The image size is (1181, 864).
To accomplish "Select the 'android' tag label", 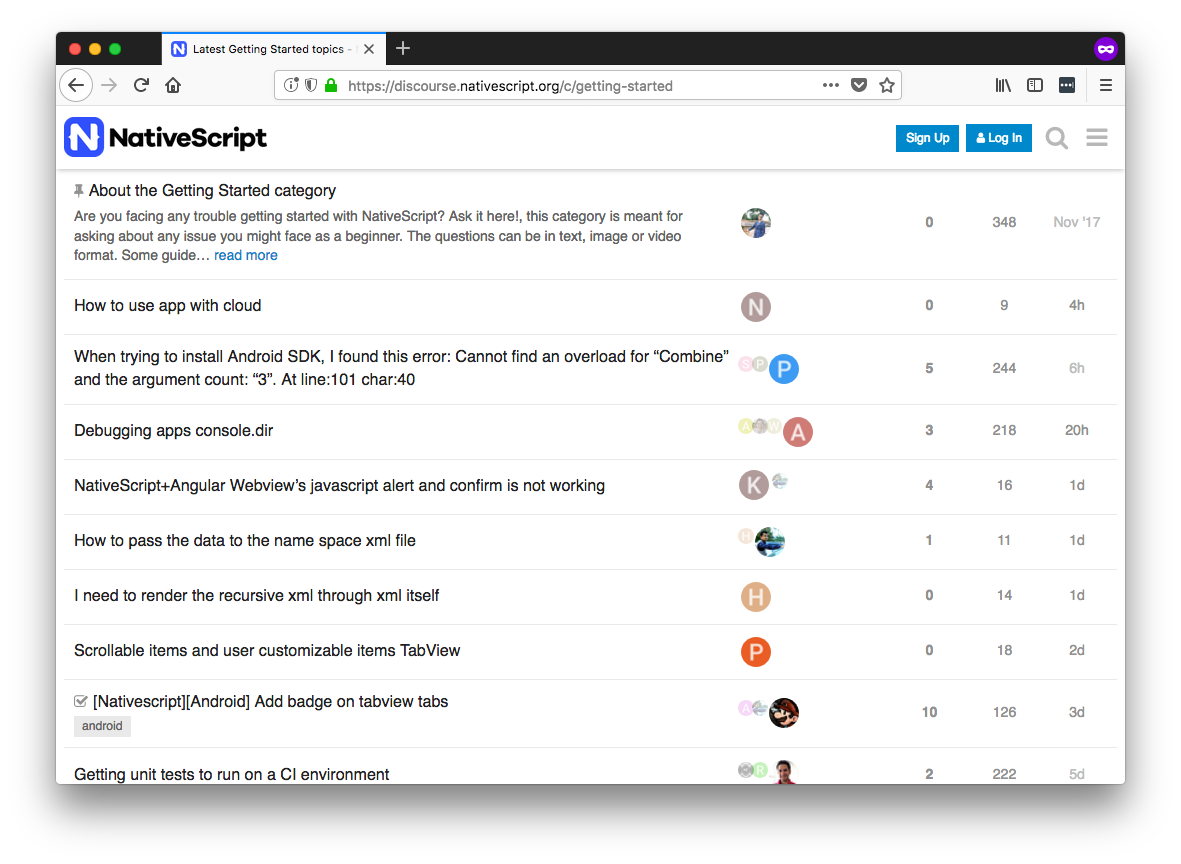I will click(x=102, y=726).
